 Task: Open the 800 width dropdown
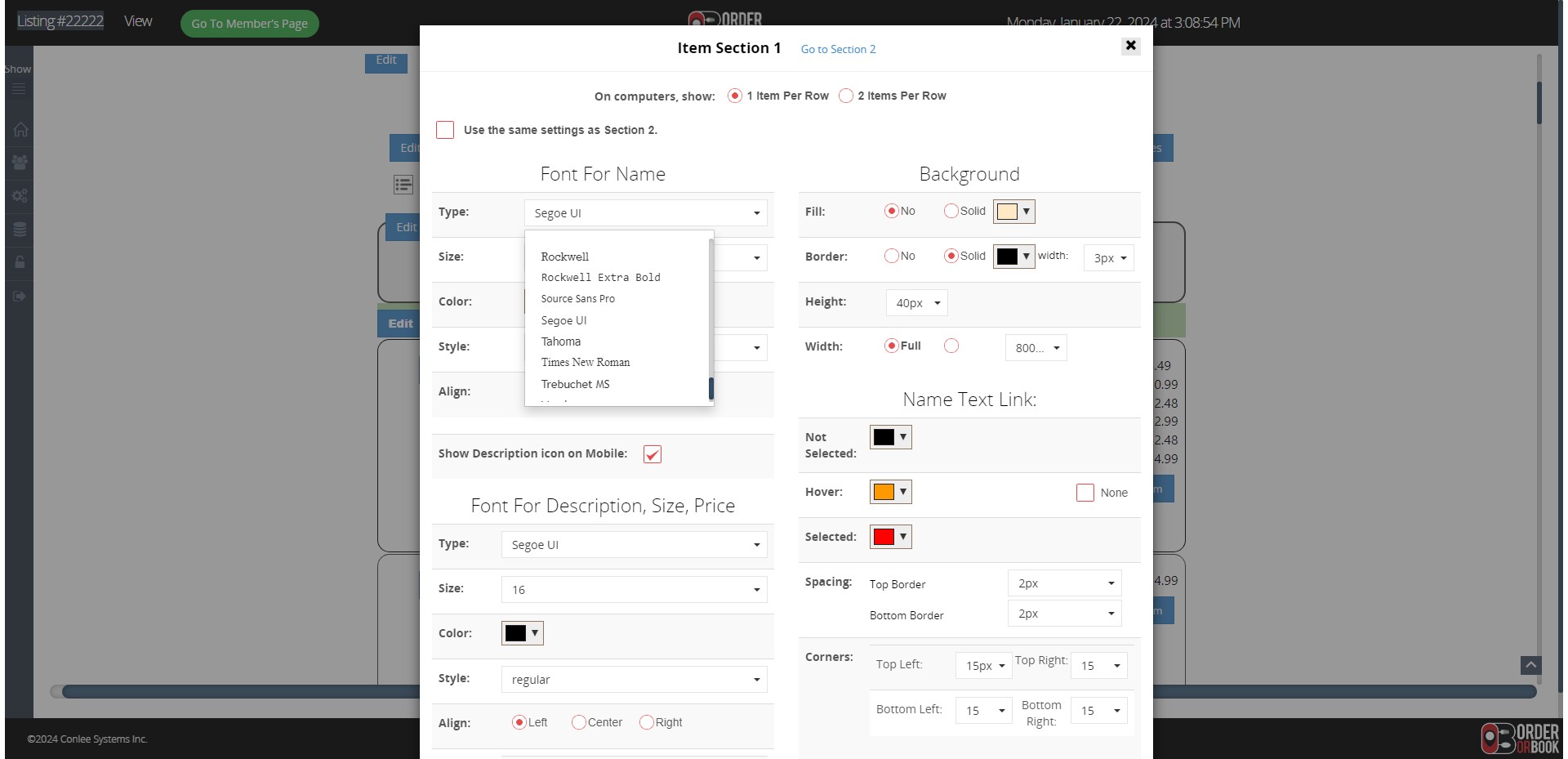pyautogui.click(x=1036, y=348)
